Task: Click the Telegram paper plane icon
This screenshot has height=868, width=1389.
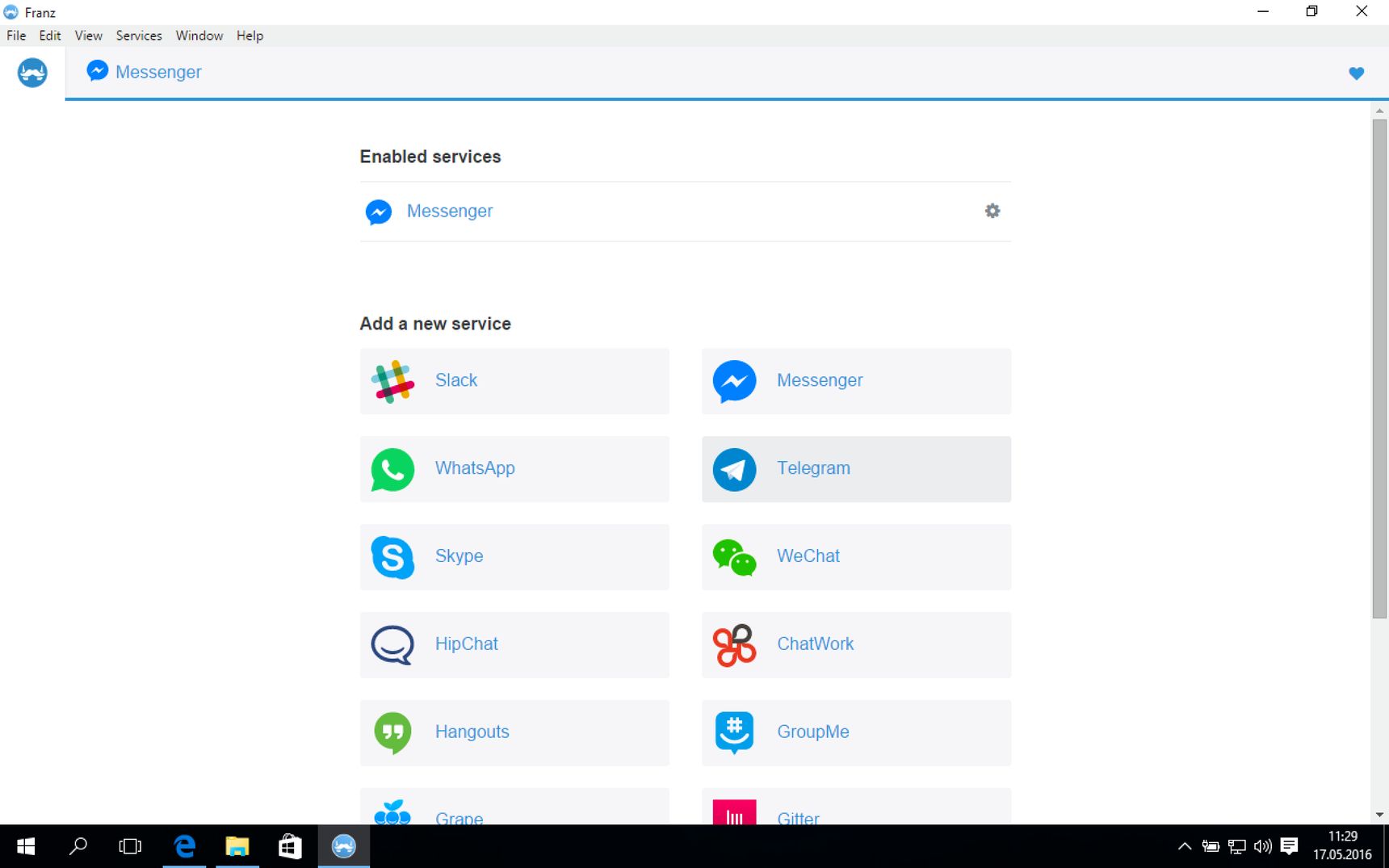Action: tap(734, 469)
